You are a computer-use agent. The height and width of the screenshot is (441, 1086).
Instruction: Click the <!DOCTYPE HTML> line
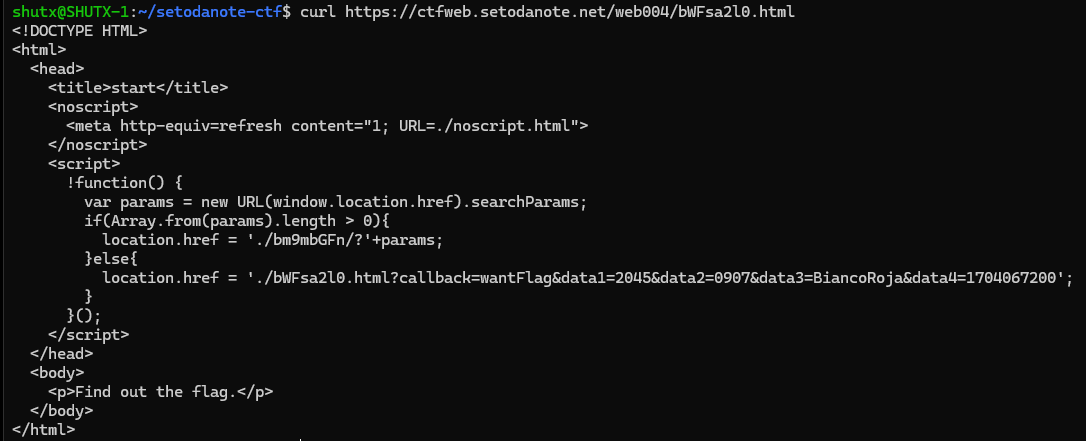pyautogui.click(x=80, y=31)
